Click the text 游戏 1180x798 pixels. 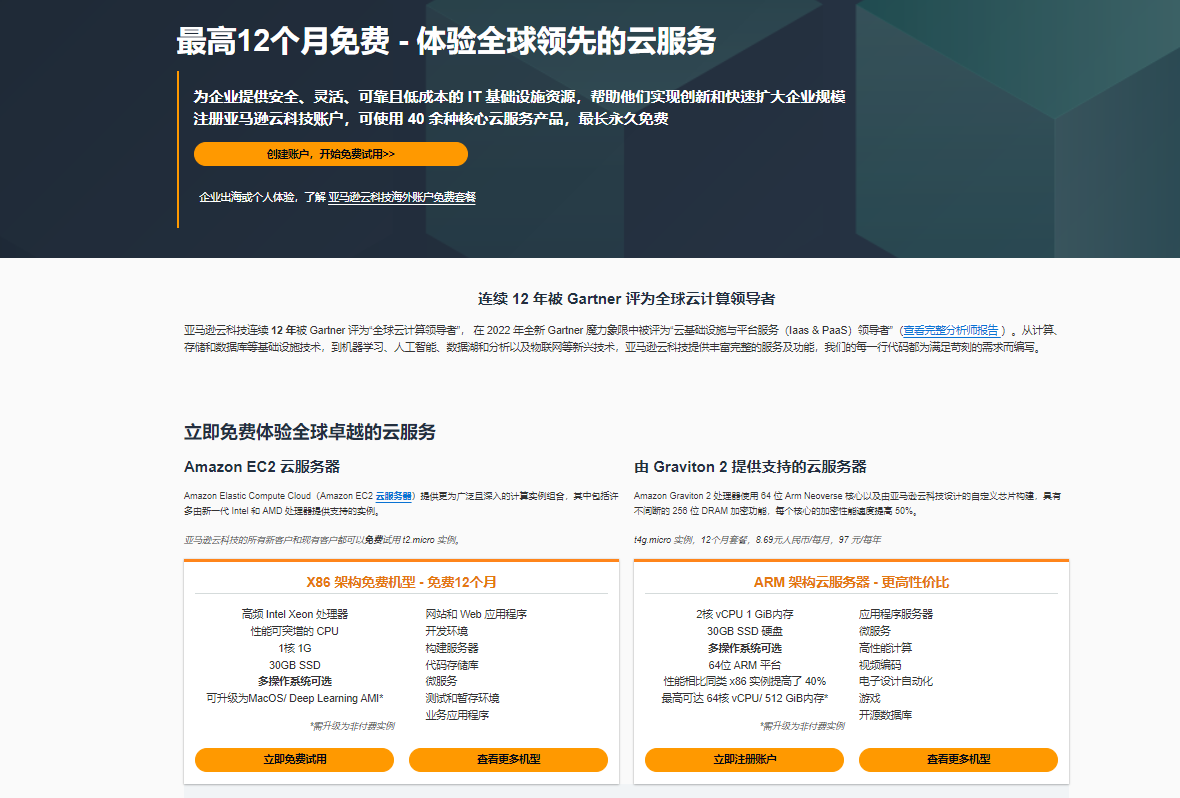point(869,699)
